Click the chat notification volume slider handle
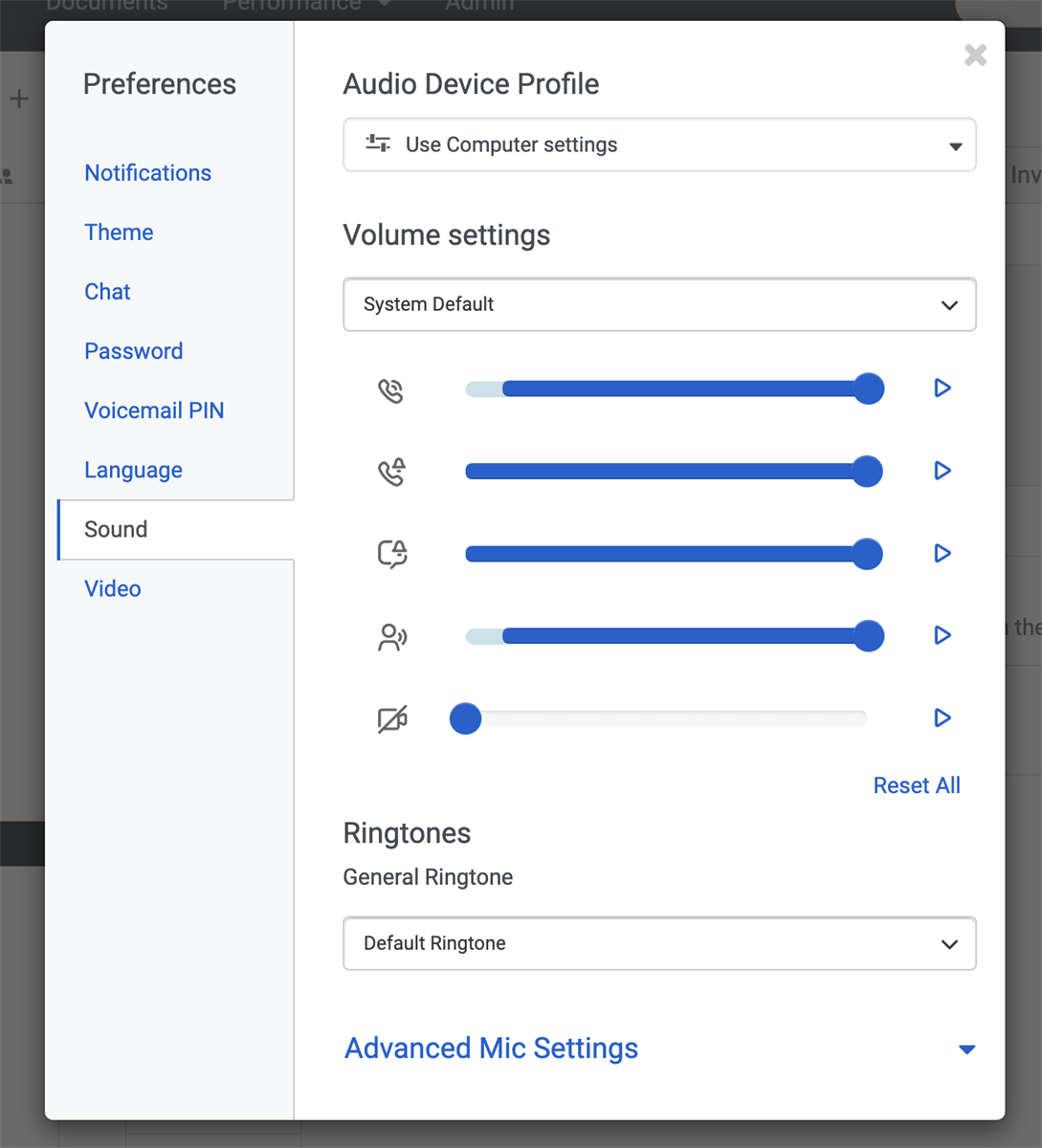Image resolution: width=1042 pixels, height=1148 pixels. point(867,554)
